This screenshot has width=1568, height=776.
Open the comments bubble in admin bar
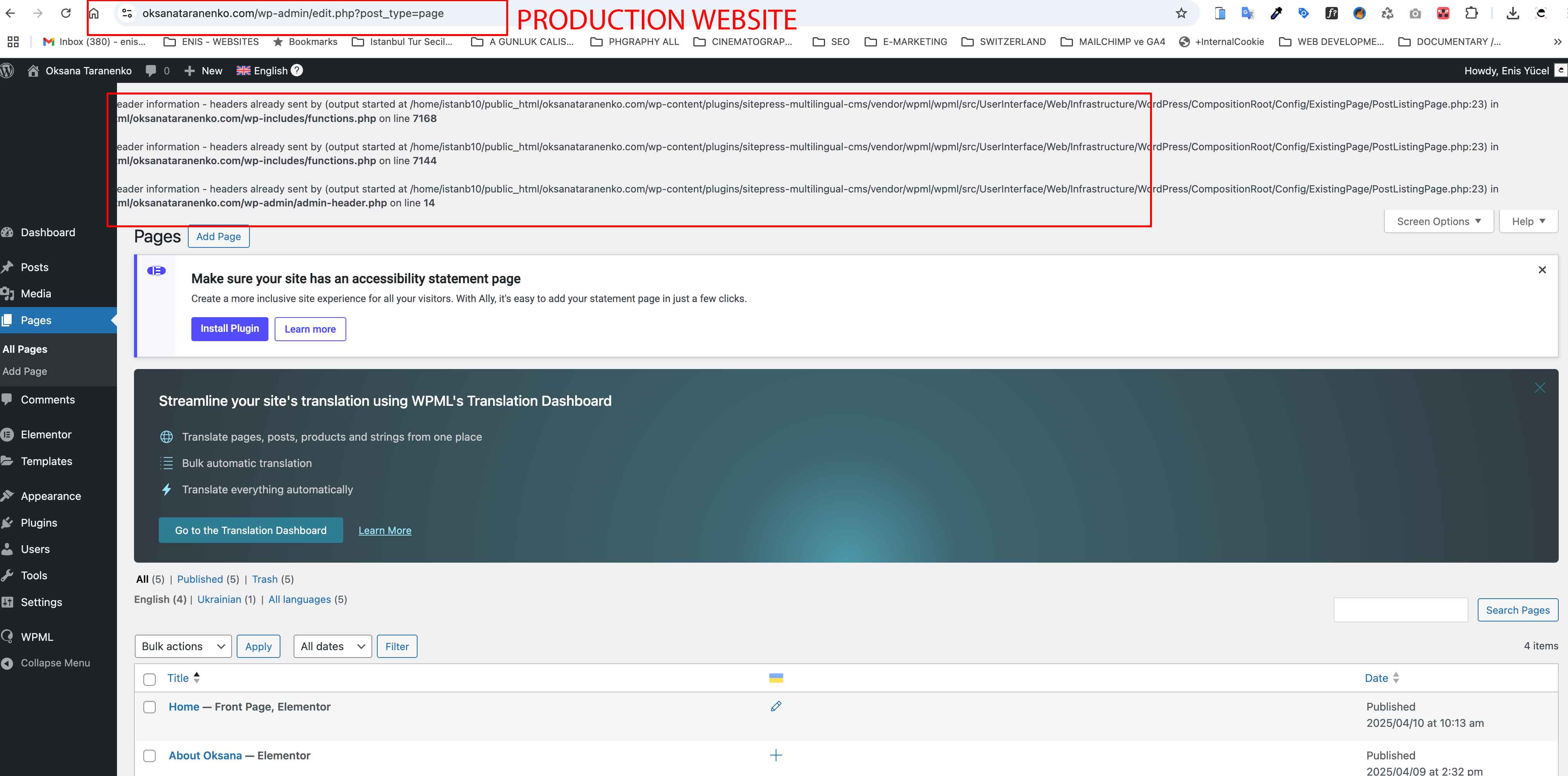coord(158,70)
